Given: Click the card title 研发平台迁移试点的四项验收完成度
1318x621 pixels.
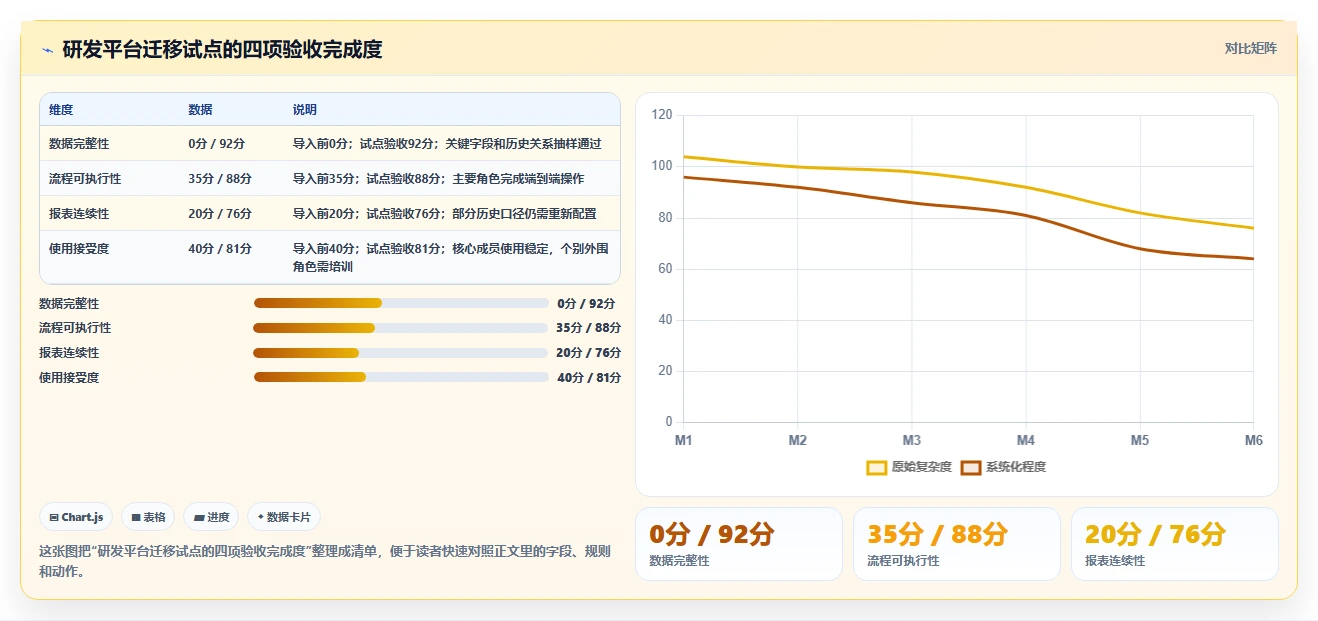Looking at the screenshot, I should coord(222,49).
